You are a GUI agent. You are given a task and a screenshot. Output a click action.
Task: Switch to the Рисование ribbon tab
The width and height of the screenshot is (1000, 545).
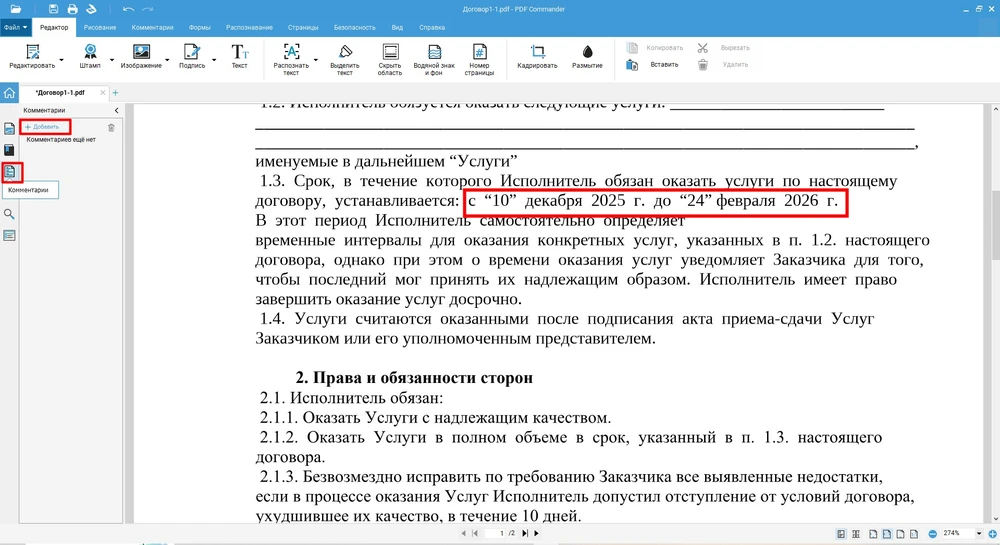coord(99,27)
